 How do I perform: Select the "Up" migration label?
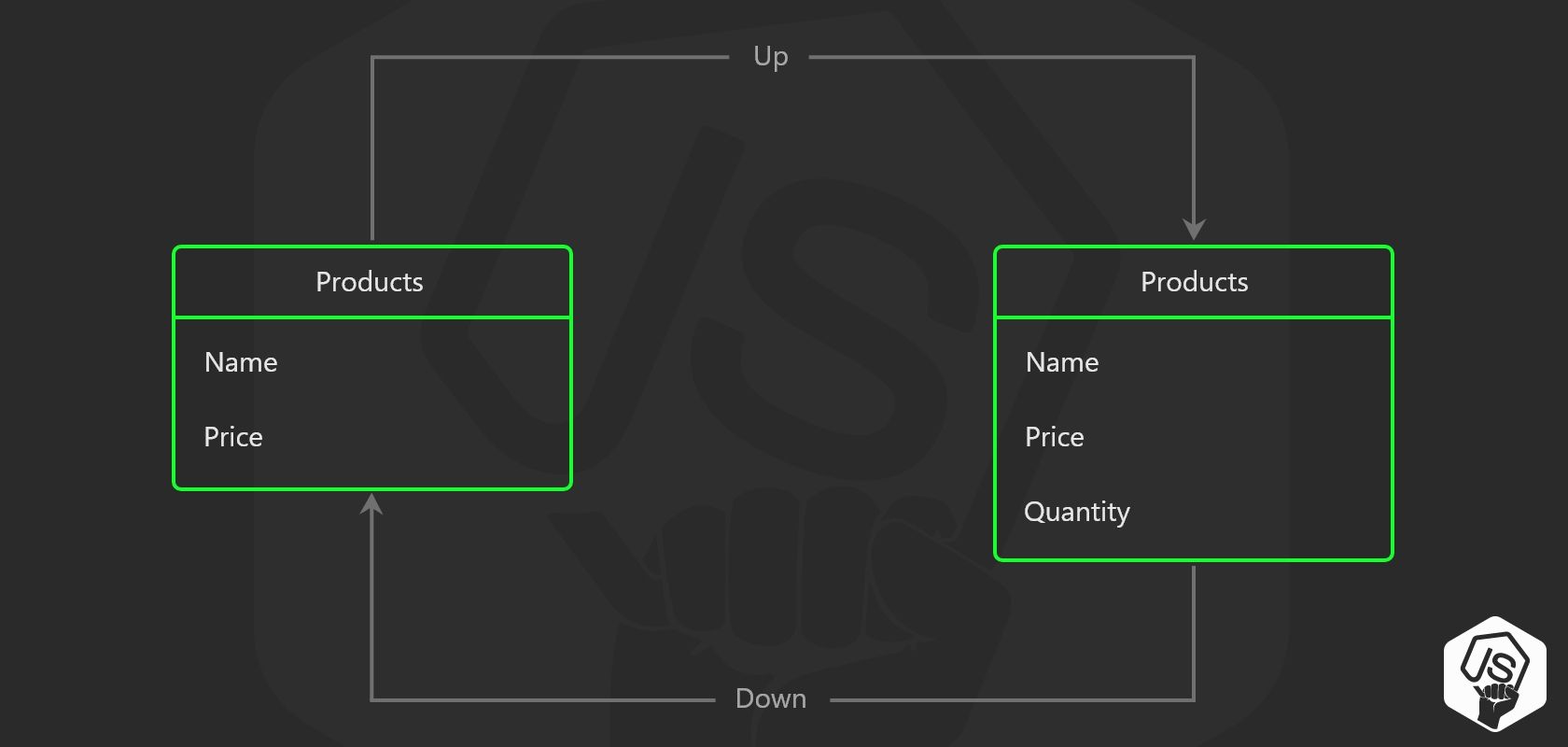click(x=770, y=57)
